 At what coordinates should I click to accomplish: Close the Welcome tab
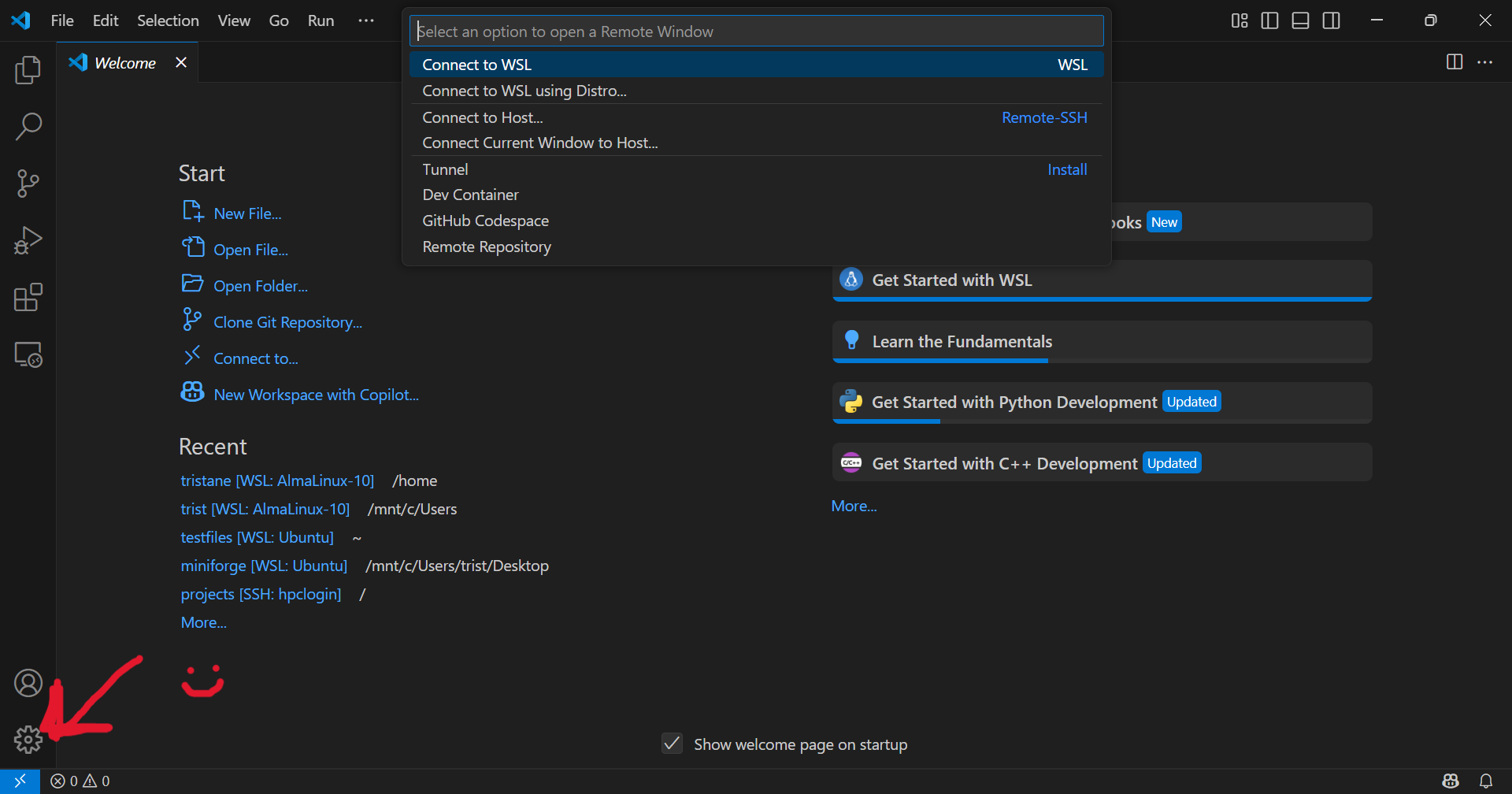[x=181, y=62]
